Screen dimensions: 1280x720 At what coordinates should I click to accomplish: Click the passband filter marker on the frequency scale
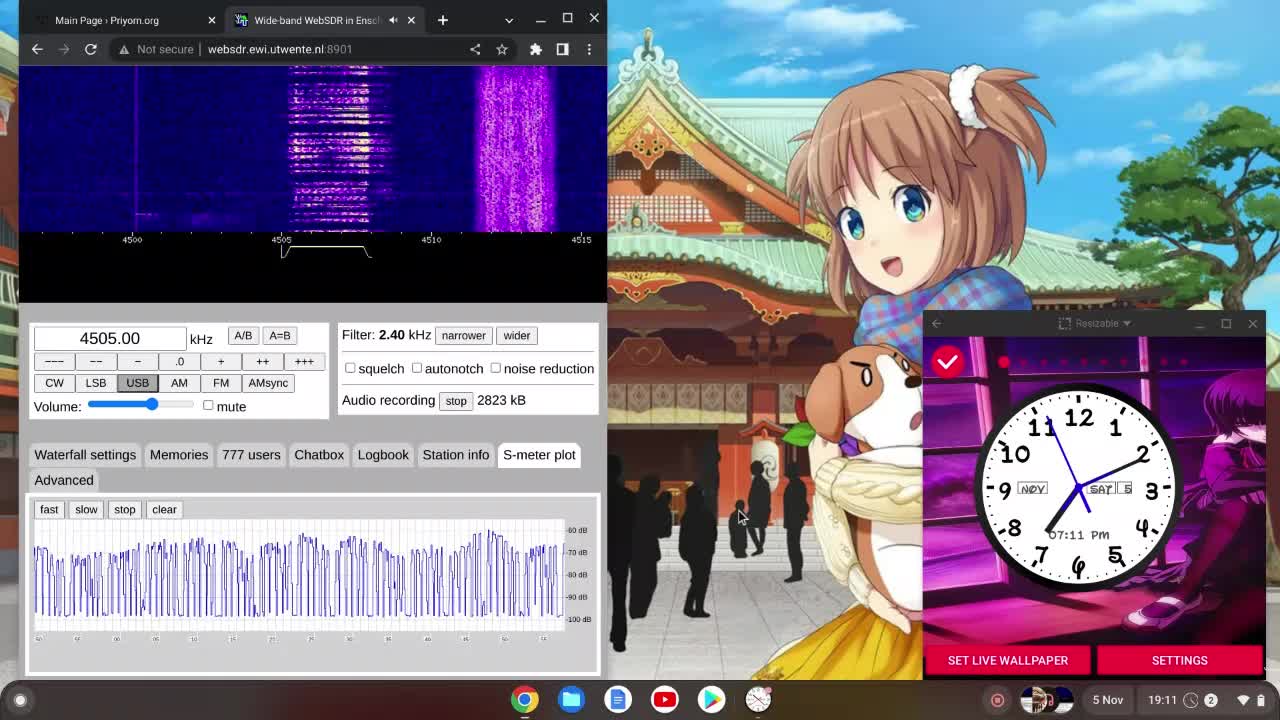click(x=326, y=251)
